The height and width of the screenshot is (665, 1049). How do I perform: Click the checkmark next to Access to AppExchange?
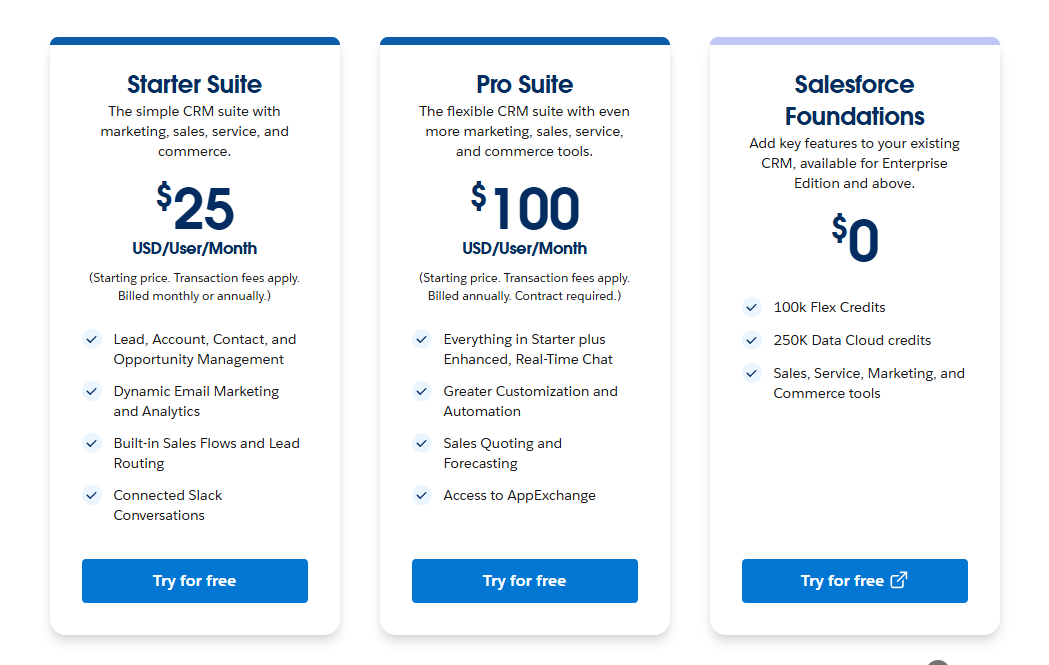[422, 495]
